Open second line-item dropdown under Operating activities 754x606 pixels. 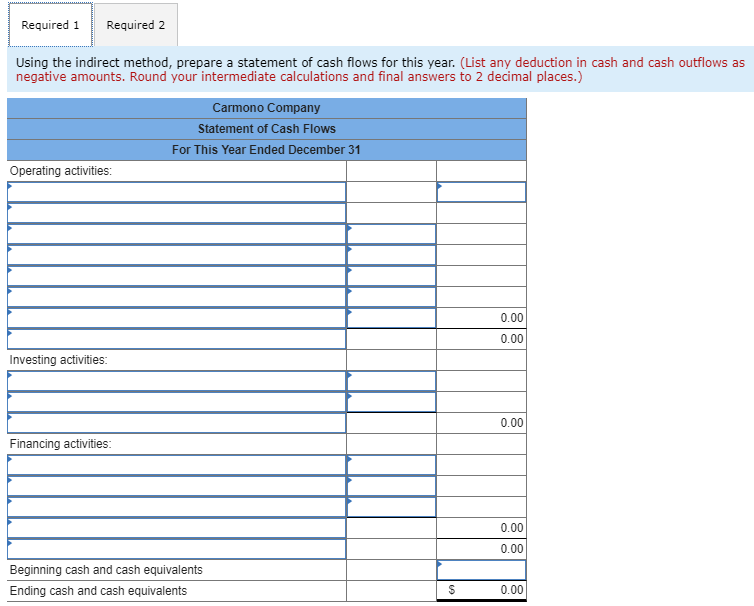tap(176, 213)
